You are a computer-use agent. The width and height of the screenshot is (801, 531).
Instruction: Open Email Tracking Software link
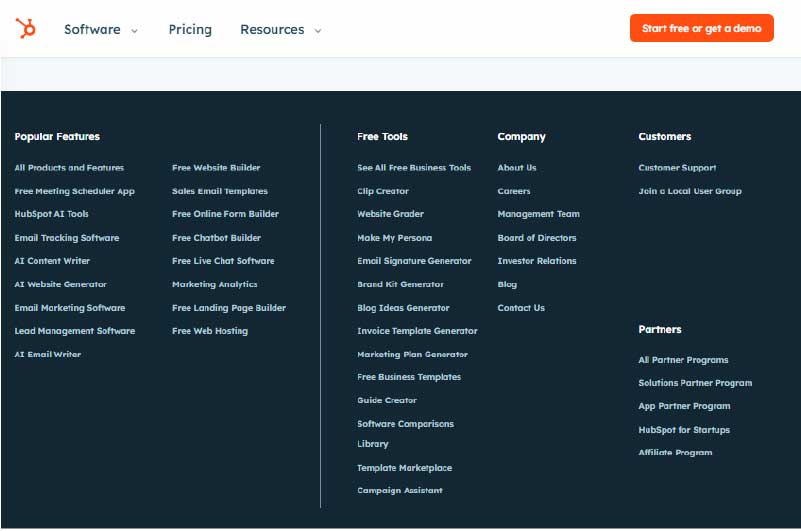(67, 238)
